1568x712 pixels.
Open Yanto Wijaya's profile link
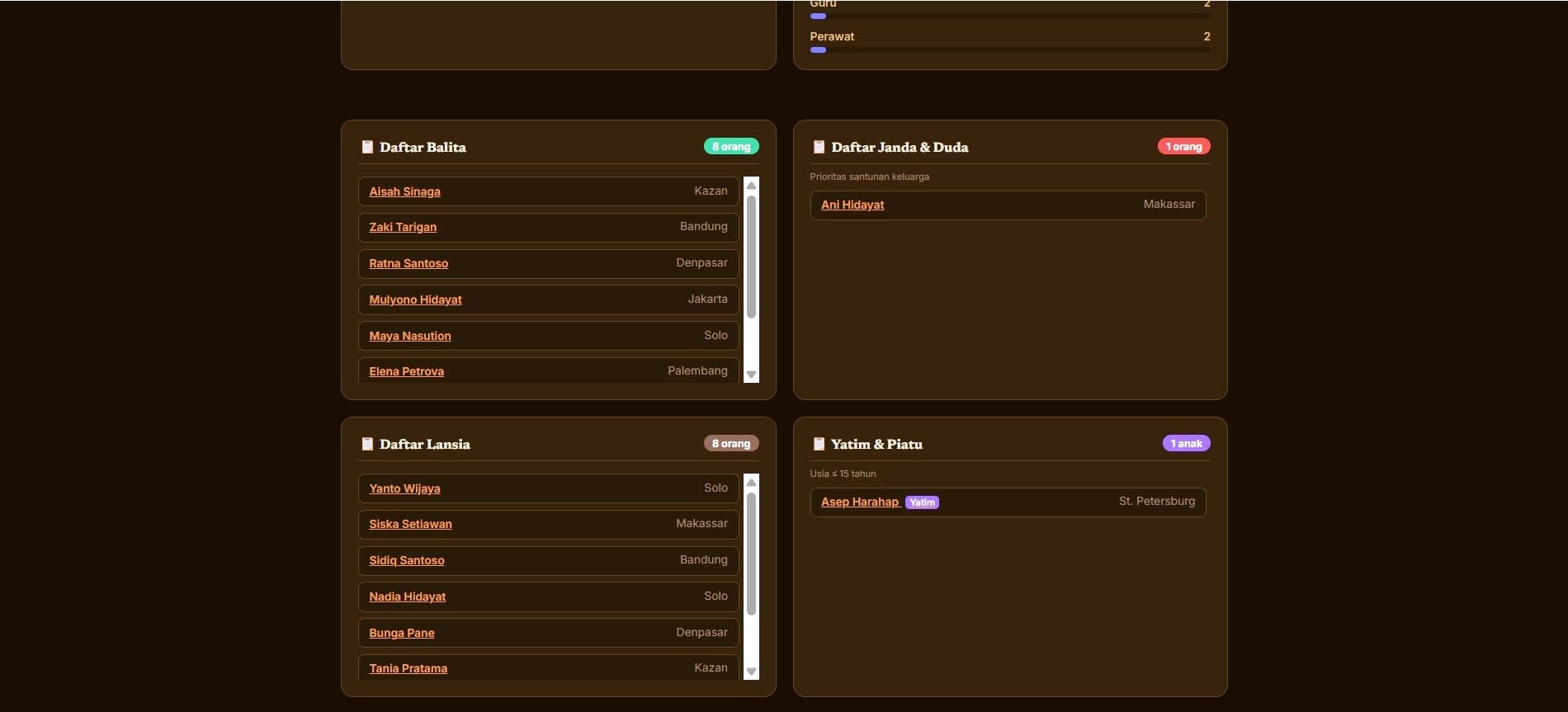click(x=404, y=488)
